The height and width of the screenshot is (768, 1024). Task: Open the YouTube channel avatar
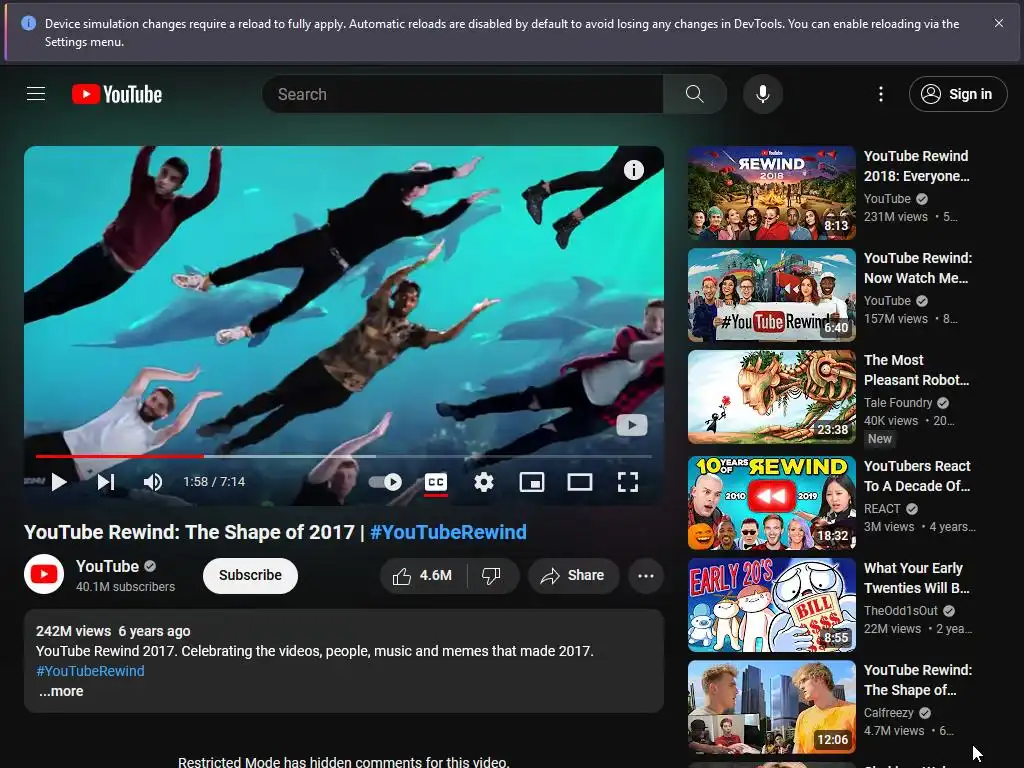[44, 574]
